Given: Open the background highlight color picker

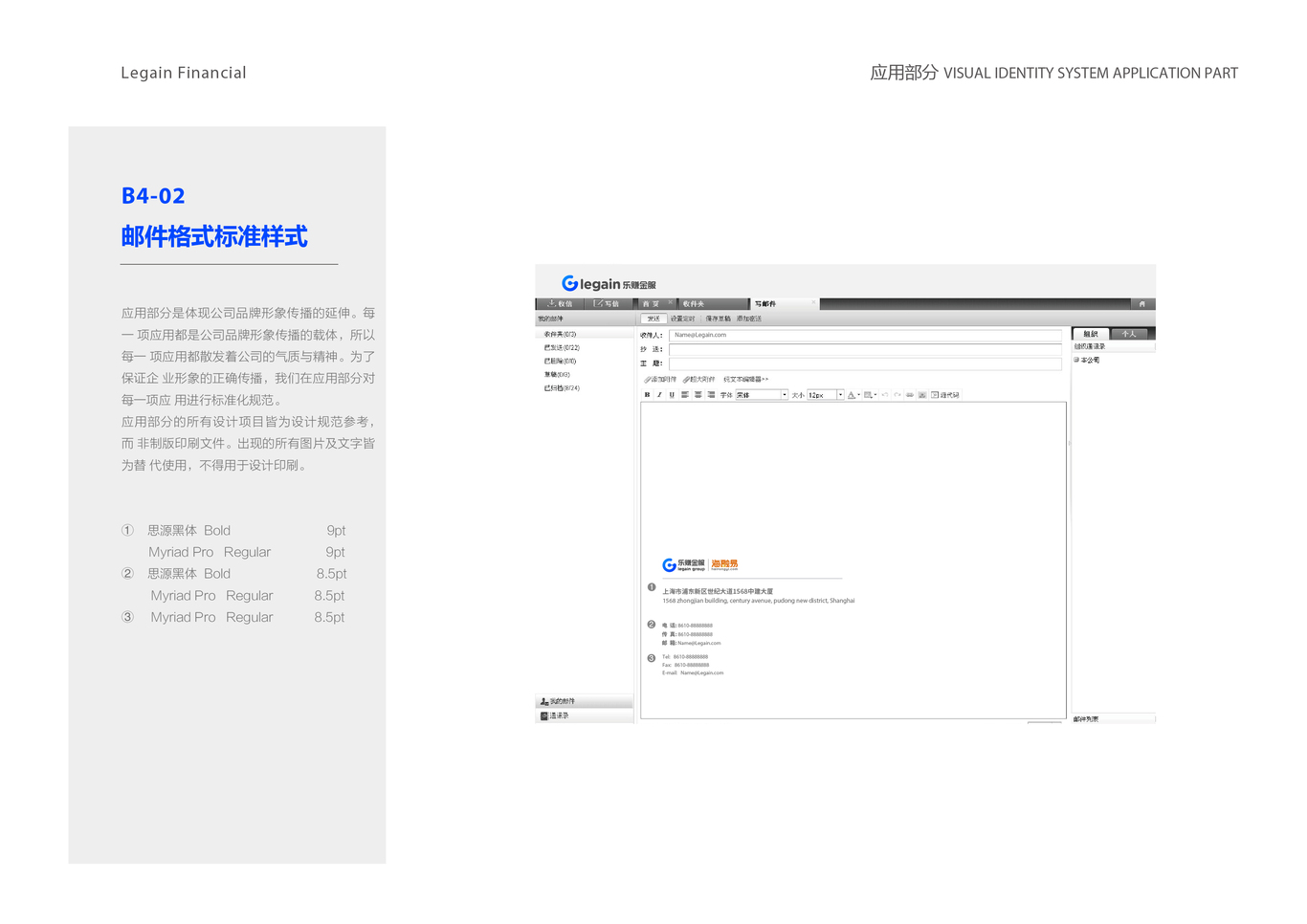Looking at the screenshot, I should coord(871,395).
